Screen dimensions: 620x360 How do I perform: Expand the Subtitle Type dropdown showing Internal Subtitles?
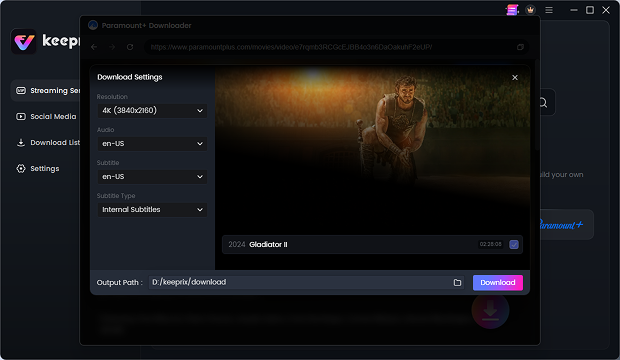click(152, 210)
